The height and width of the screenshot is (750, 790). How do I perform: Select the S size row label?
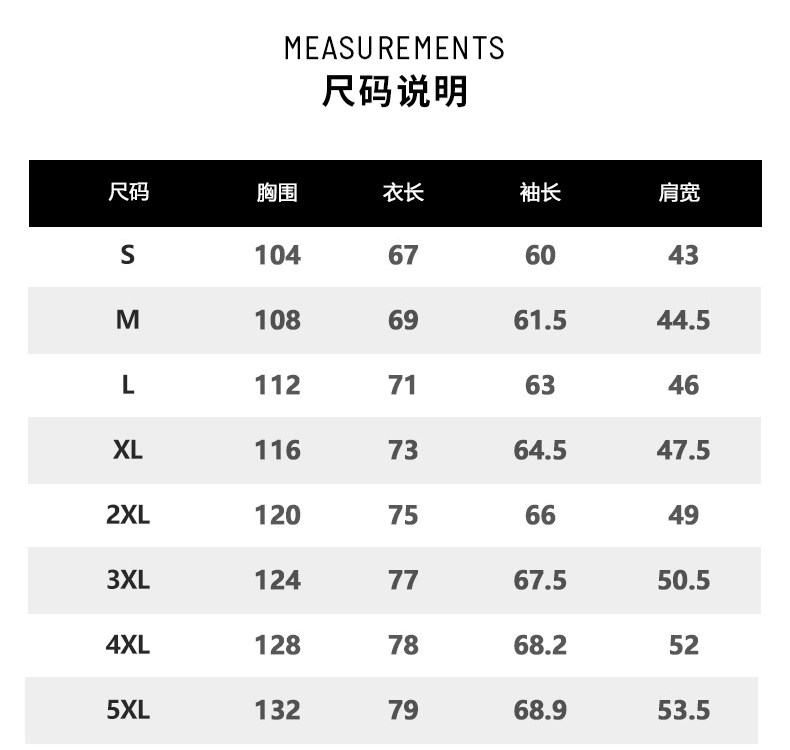127,255
